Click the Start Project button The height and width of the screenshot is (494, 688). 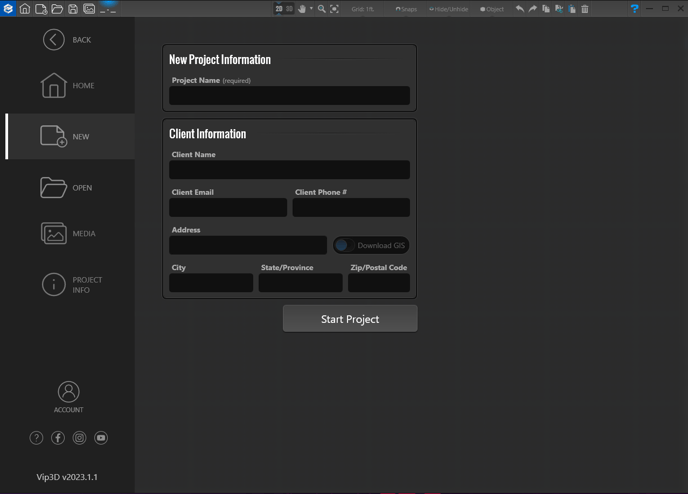click(x=350, y=319)
